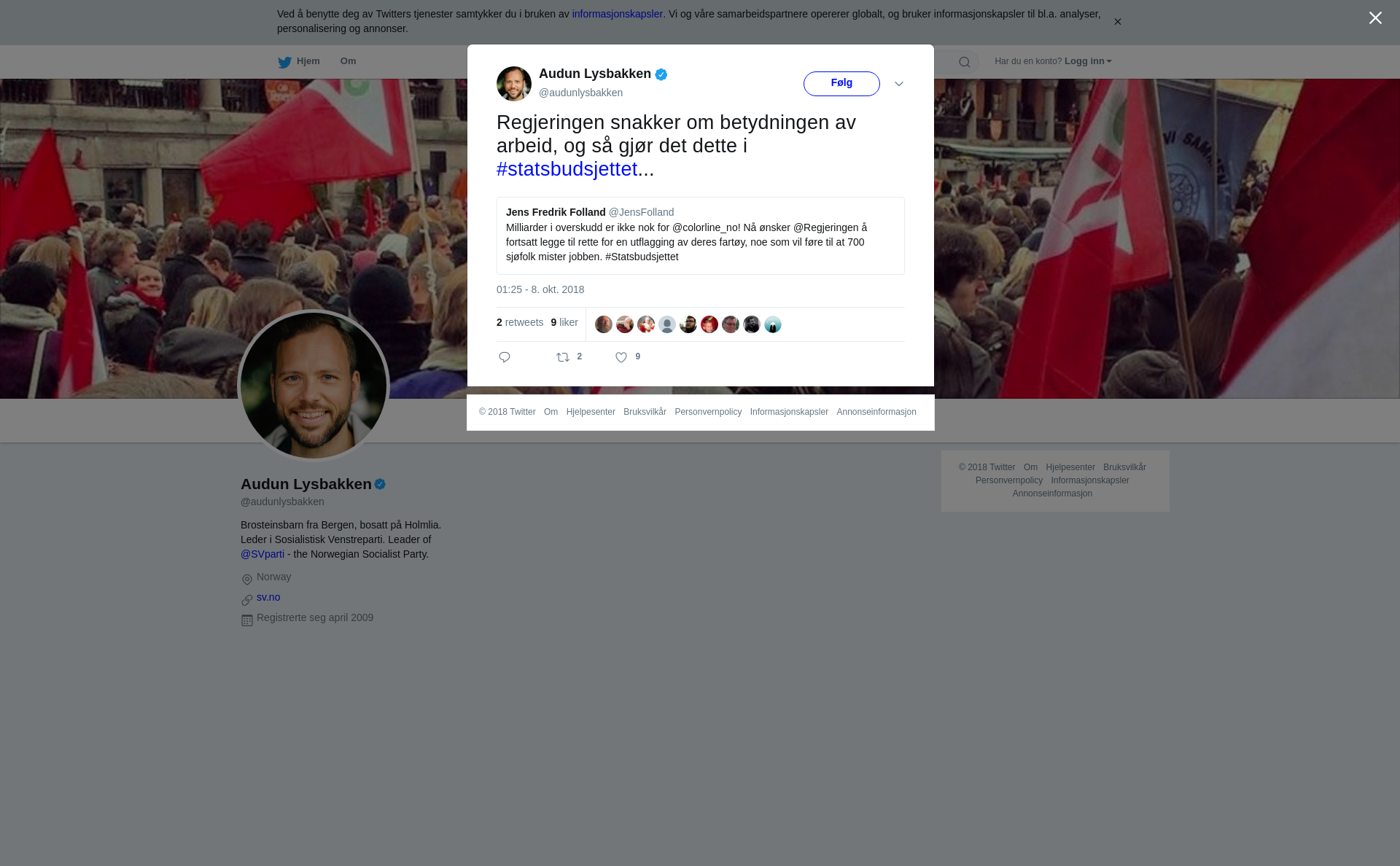Viewport: 1400px width, 866px height.
Task: Click the search magnifier icon
Action: click(965, 62)
